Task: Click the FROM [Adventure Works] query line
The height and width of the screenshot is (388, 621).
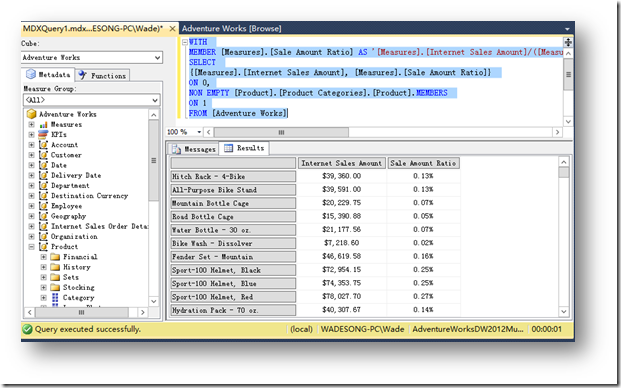Action: (238, 113)
